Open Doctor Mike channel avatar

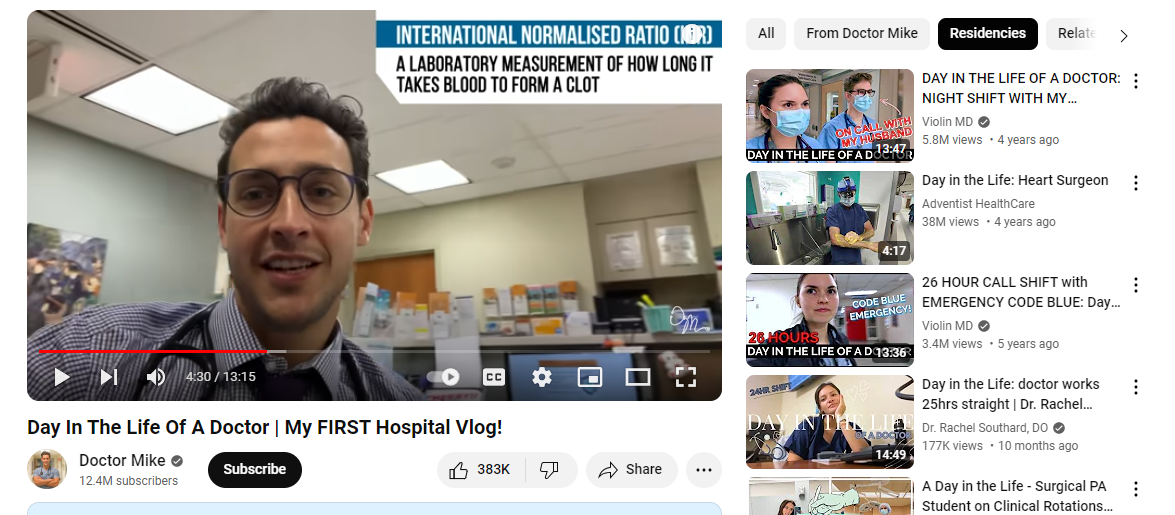click(47, 470)
